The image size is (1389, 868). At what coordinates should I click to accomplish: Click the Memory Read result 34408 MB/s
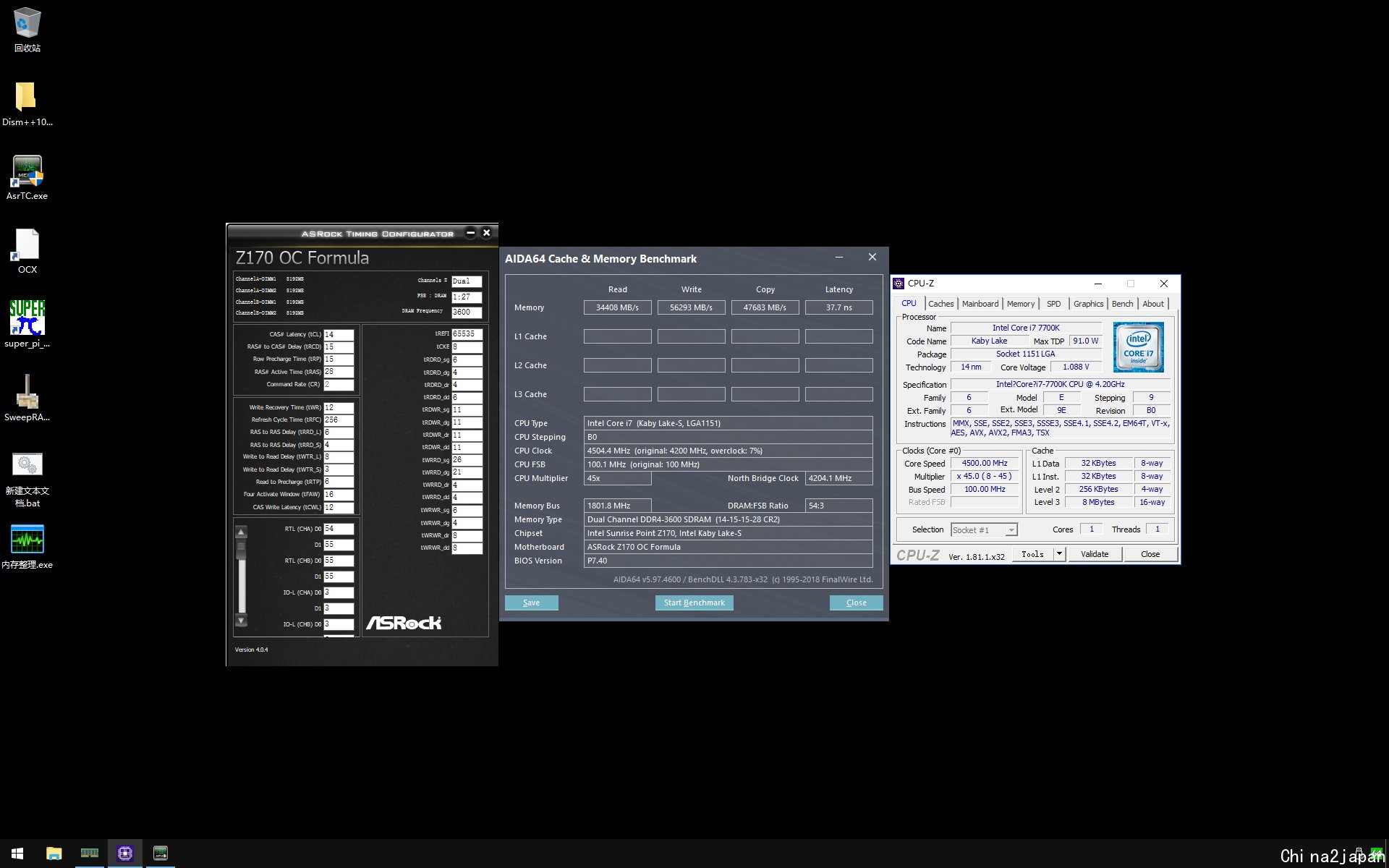coord(617,307)
